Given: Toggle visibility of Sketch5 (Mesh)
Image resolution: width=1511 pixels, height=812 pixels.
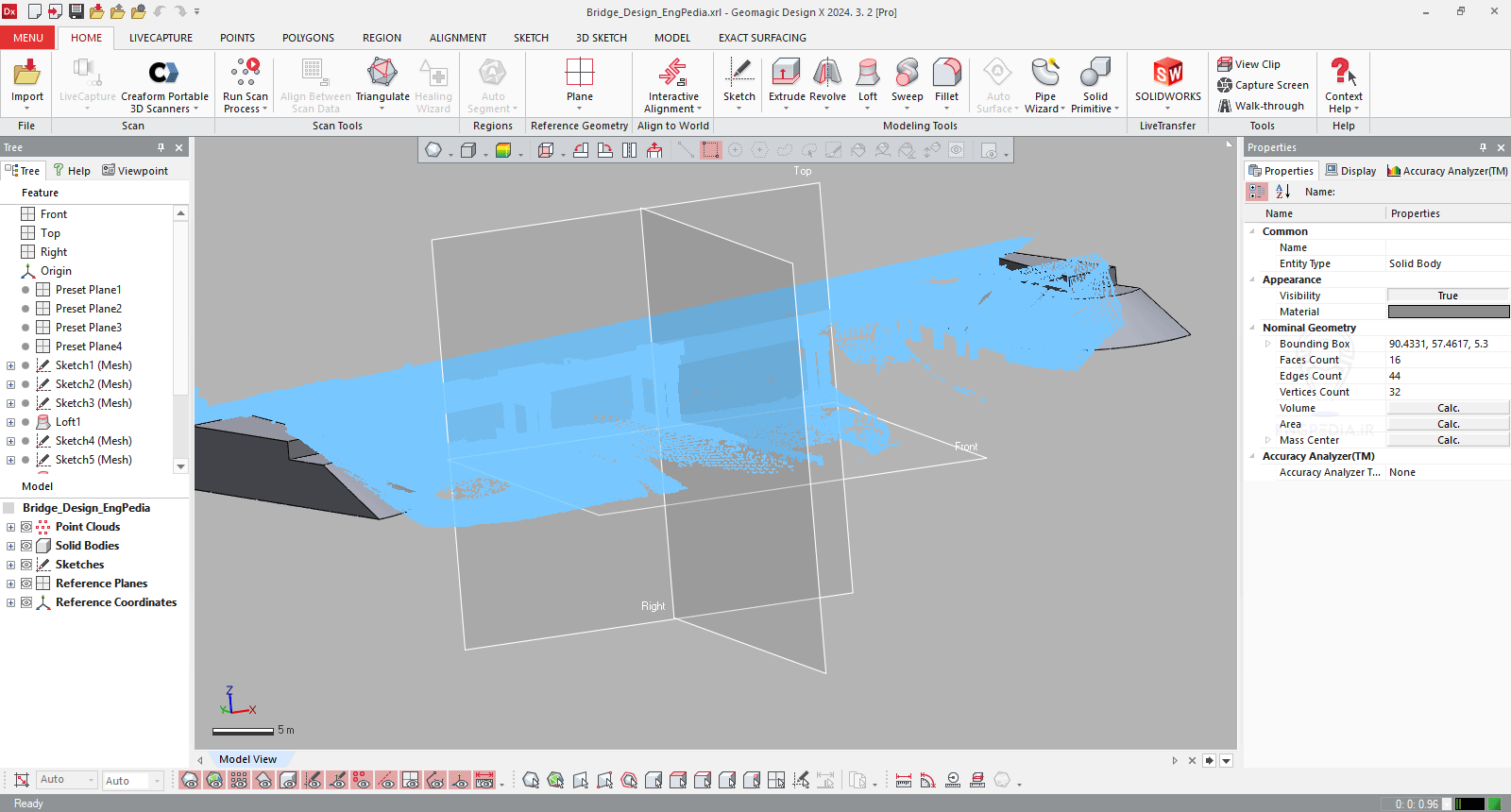Looking at the screenshot, I should (x=25, y=460).
